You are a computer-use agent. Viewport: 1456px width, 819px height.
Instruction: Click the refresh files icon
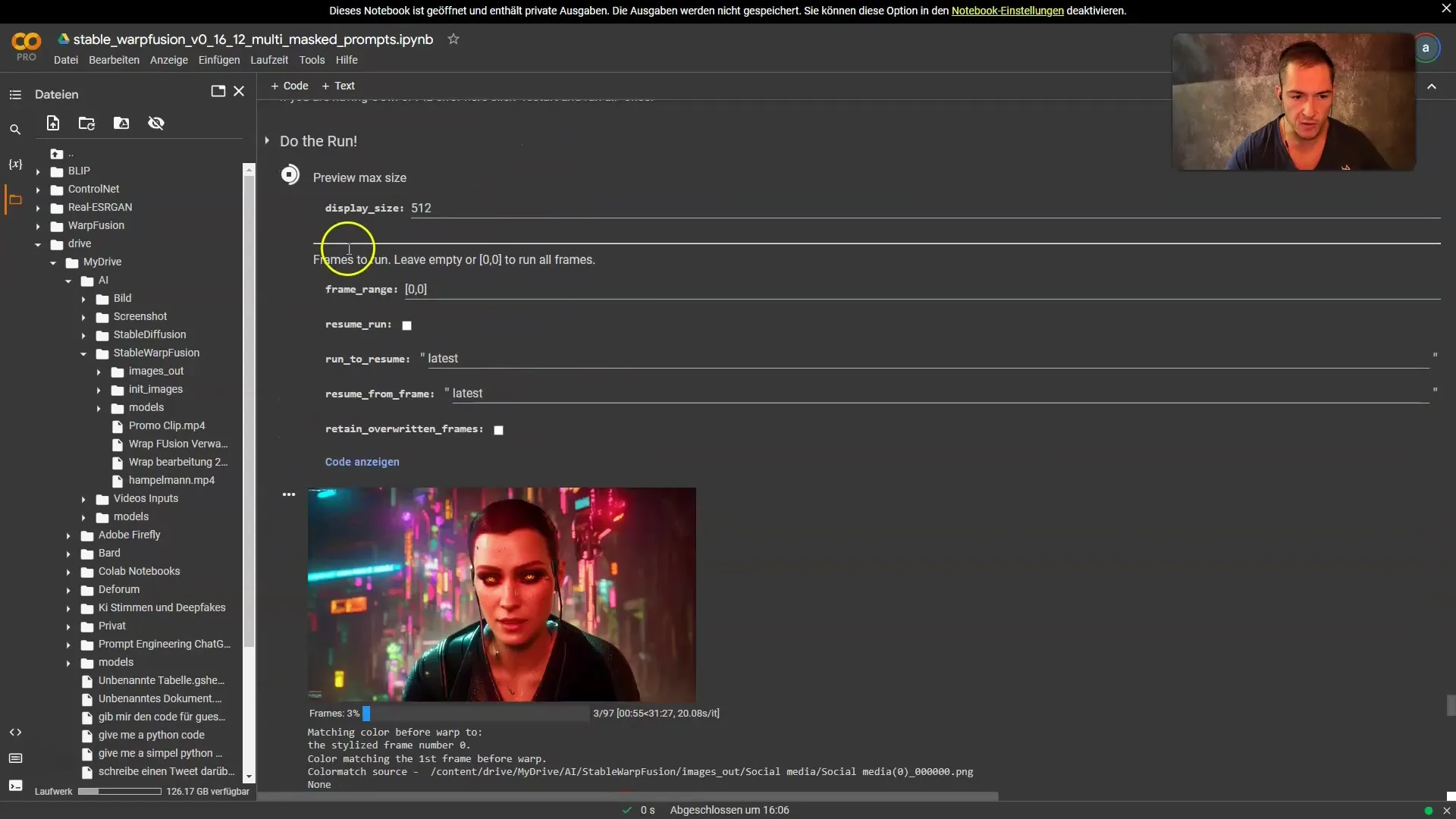pyautogui.click(x=87, y=122)
